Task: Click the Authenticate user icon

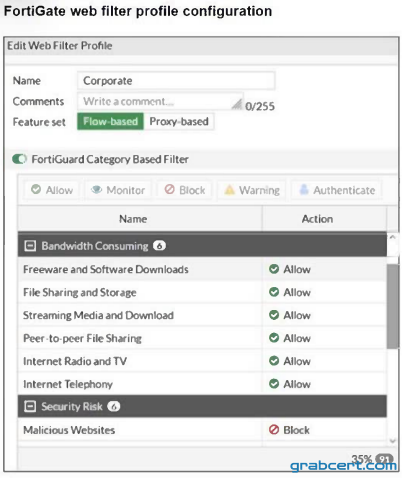Action: coord(304,189)
